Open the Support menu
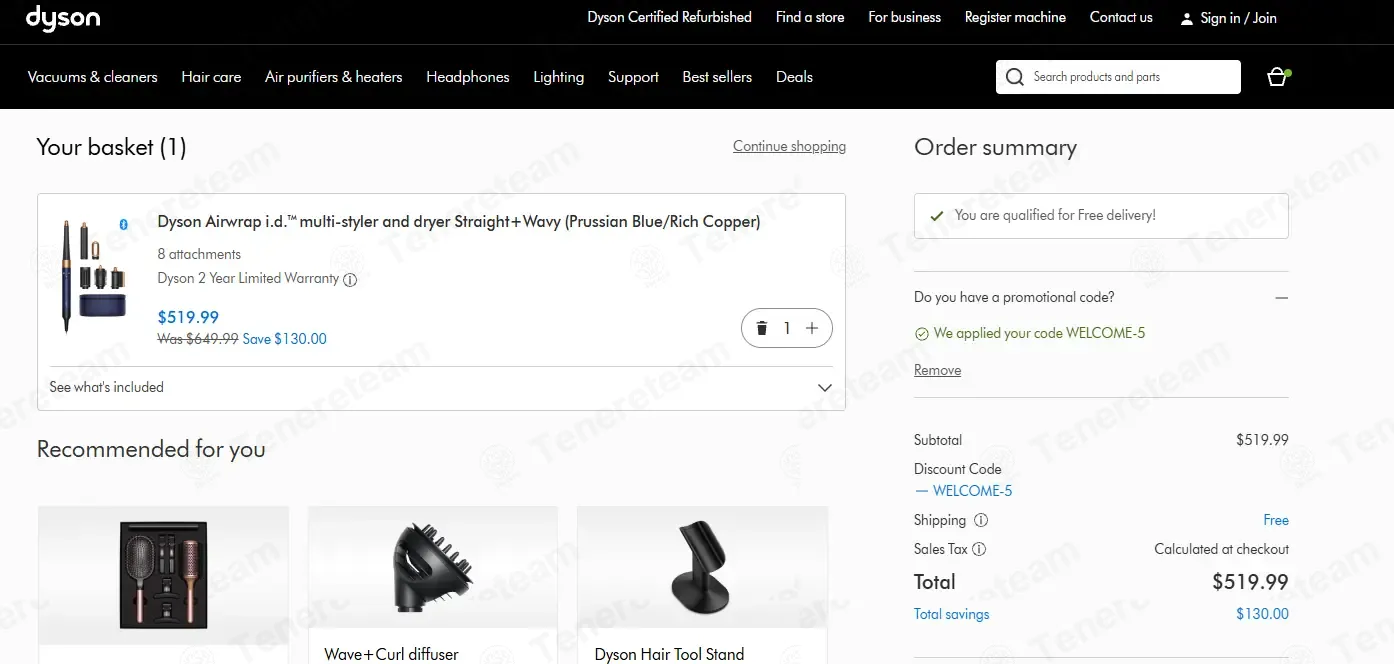The height and width of the screenshot is (664, 1394). click(x=634, y=77)
